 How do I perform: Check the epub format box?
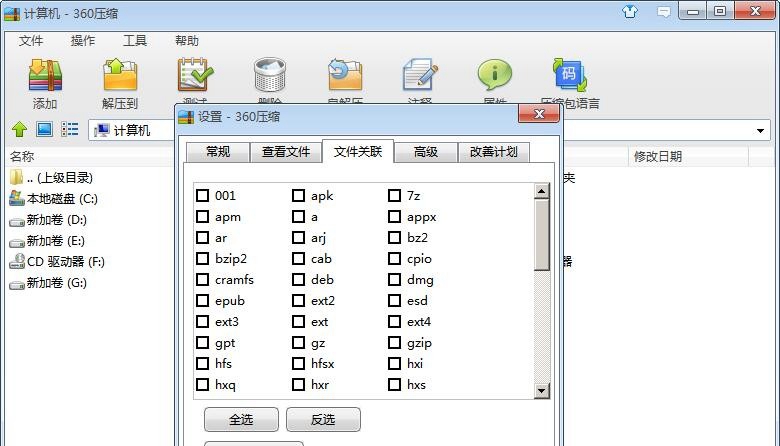[x=202, y=300]
